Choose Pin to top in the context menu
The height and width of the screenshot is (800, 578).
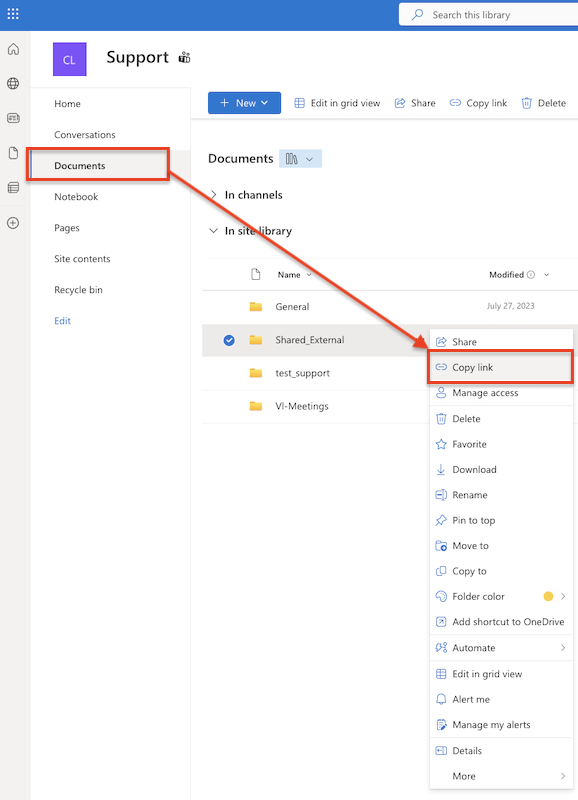coord(501,520)
